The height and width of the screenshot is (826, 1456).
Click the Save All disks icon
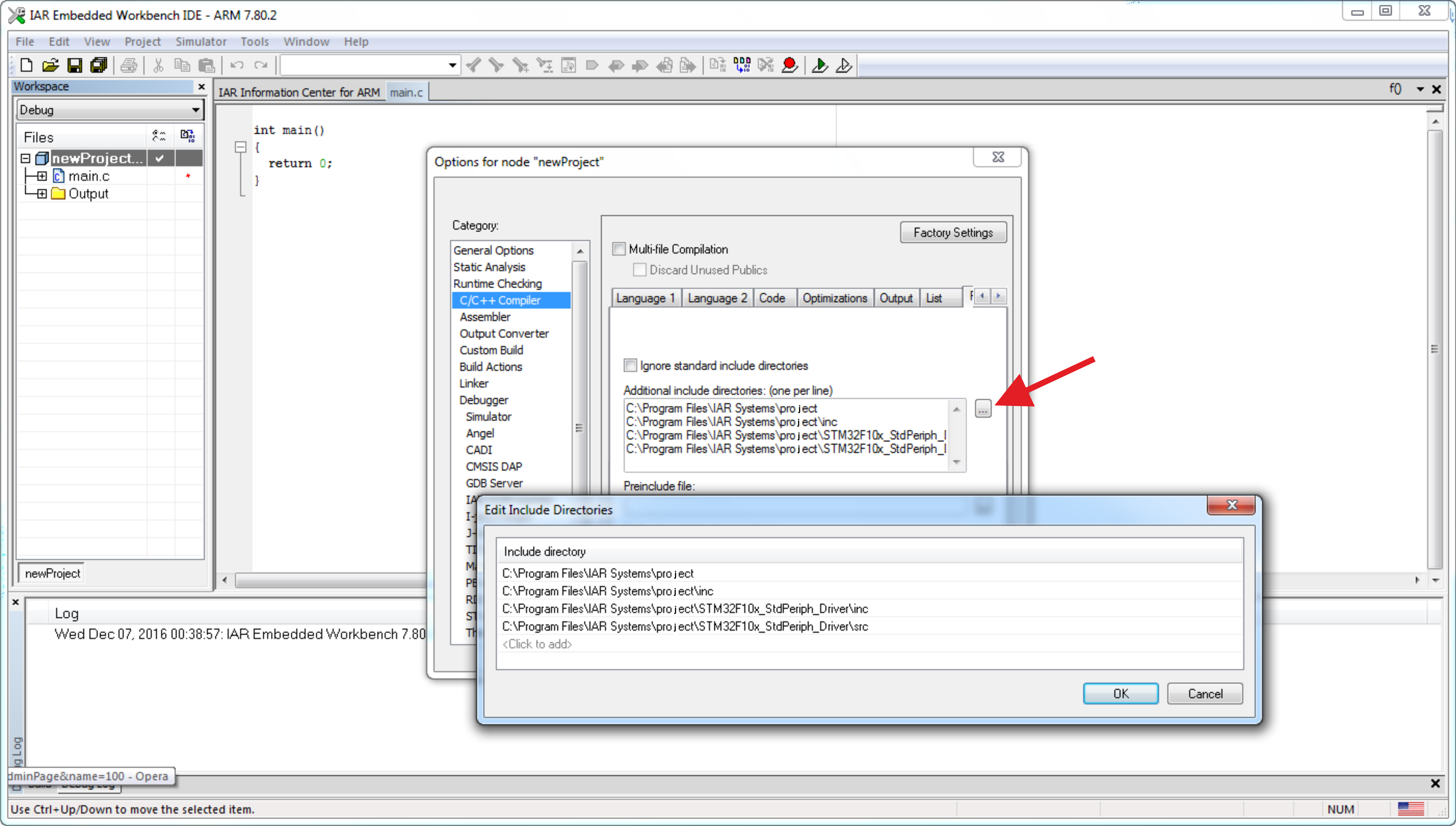point(99,66)
